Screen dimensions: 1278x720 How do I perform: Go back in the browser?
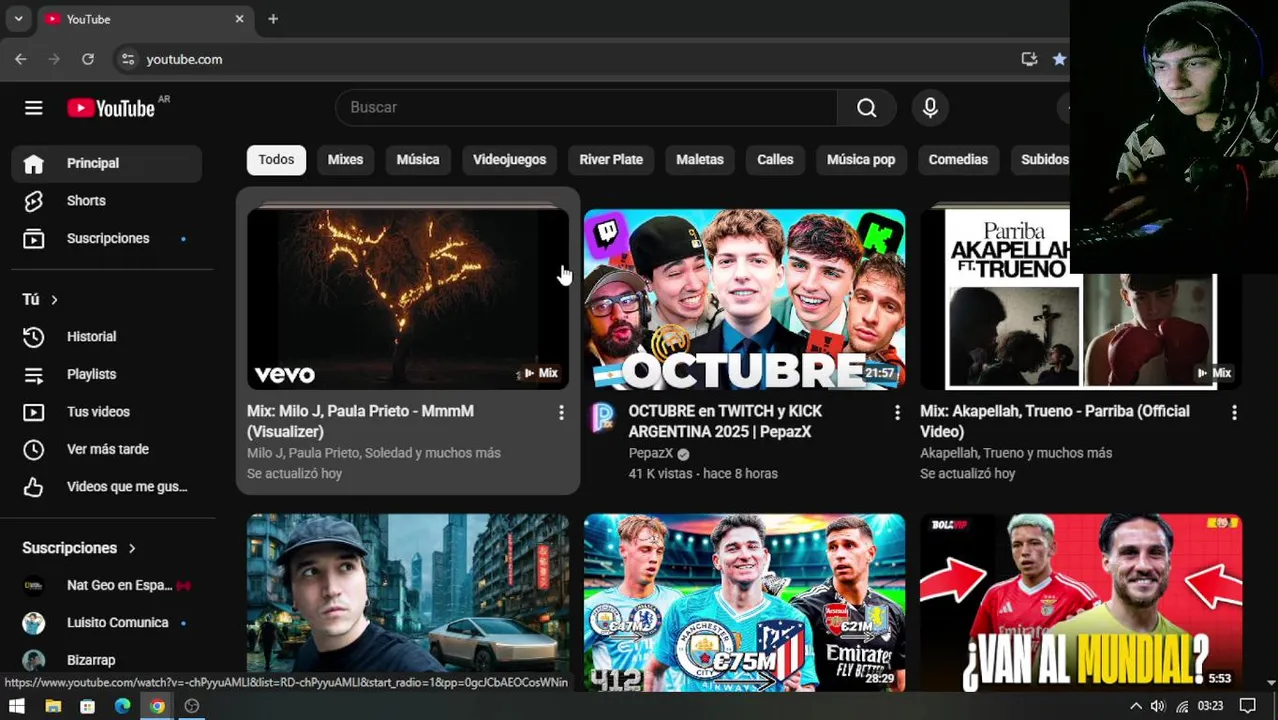(21, 59)
